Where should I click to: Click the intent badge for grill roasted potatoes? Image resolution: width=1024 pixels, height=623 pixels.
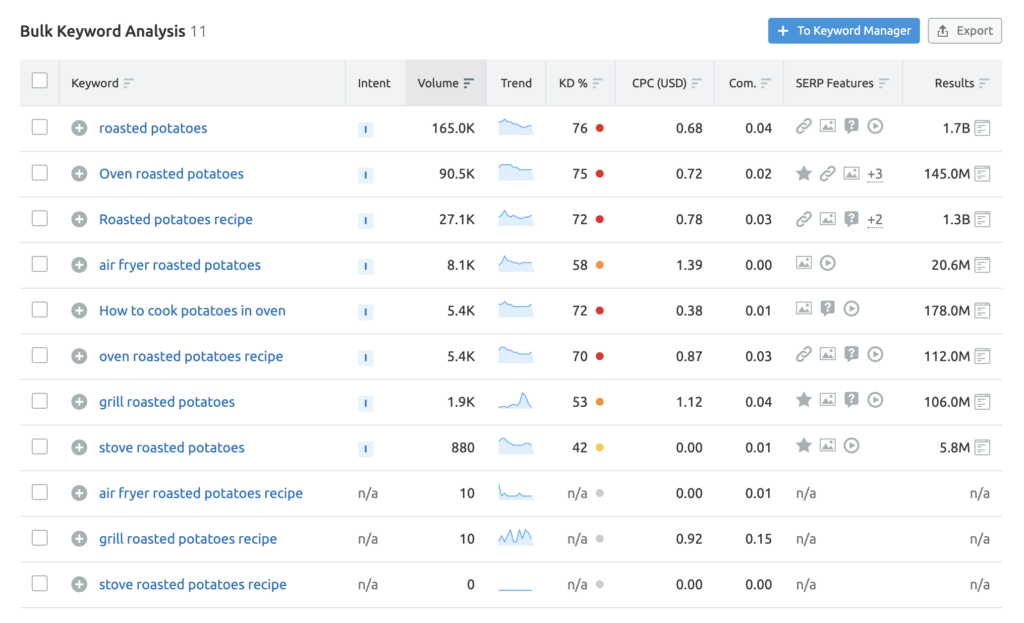click(x=366, y=403)
